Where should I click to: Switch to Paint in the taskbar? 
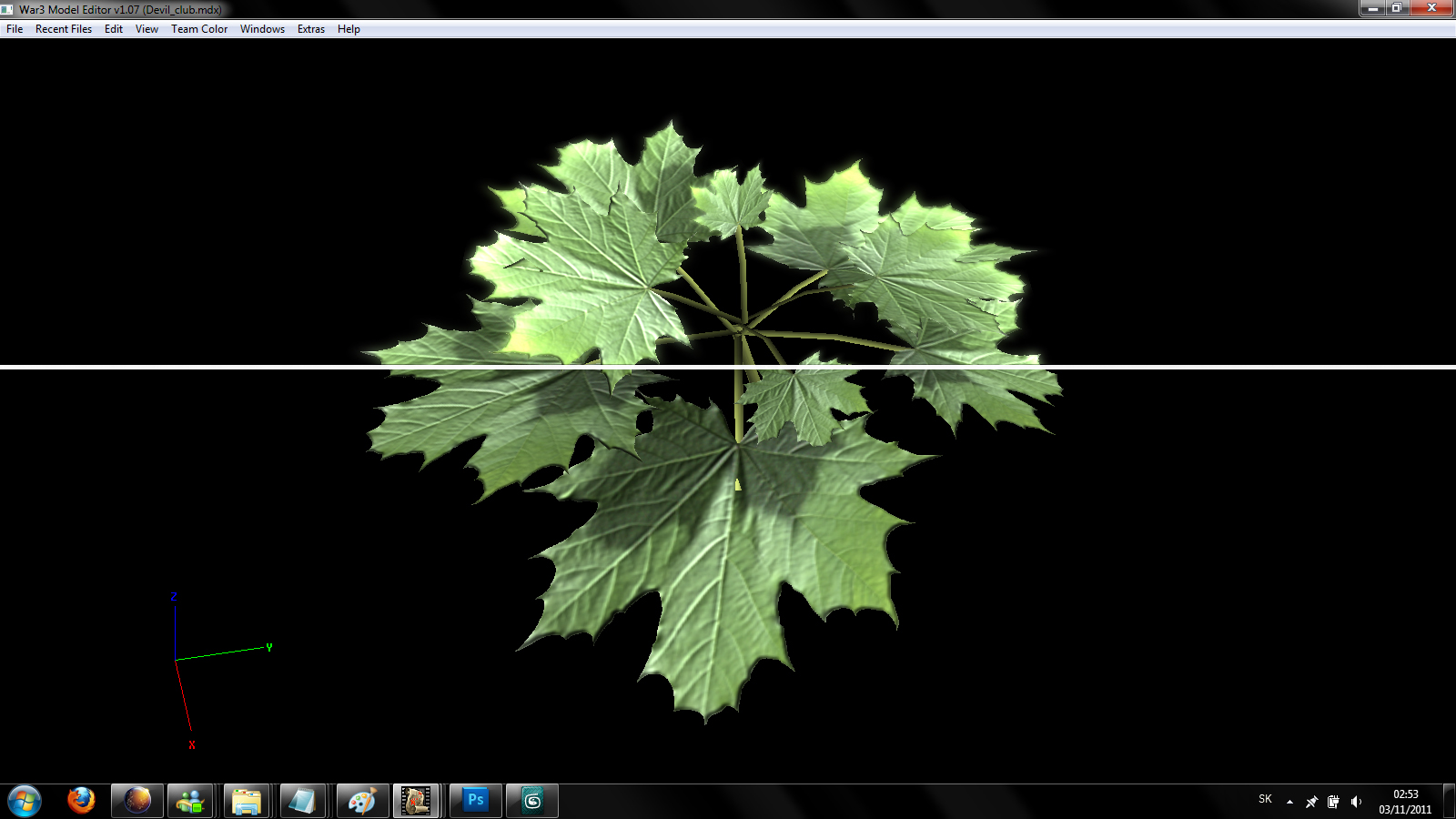pyautogui.click(x=361, y=801)
